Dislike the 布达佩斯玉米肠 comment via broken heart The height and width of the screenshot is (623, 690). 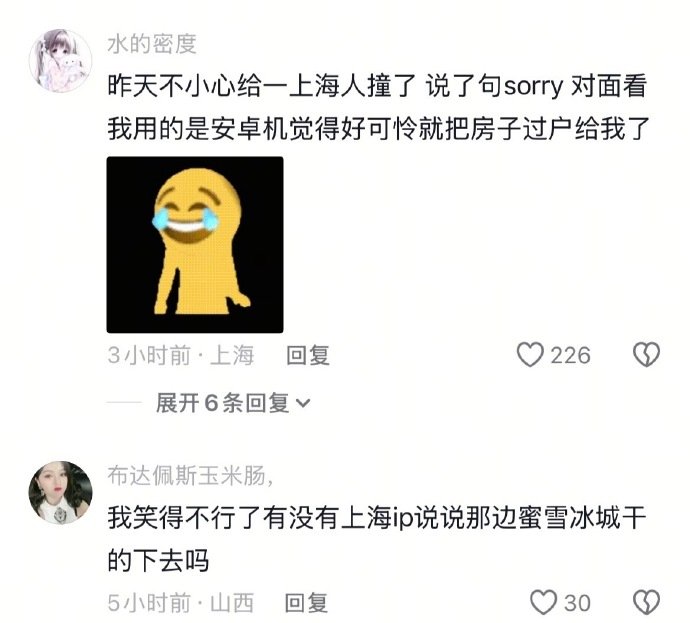pyautogui.click(x=646, y=602)
